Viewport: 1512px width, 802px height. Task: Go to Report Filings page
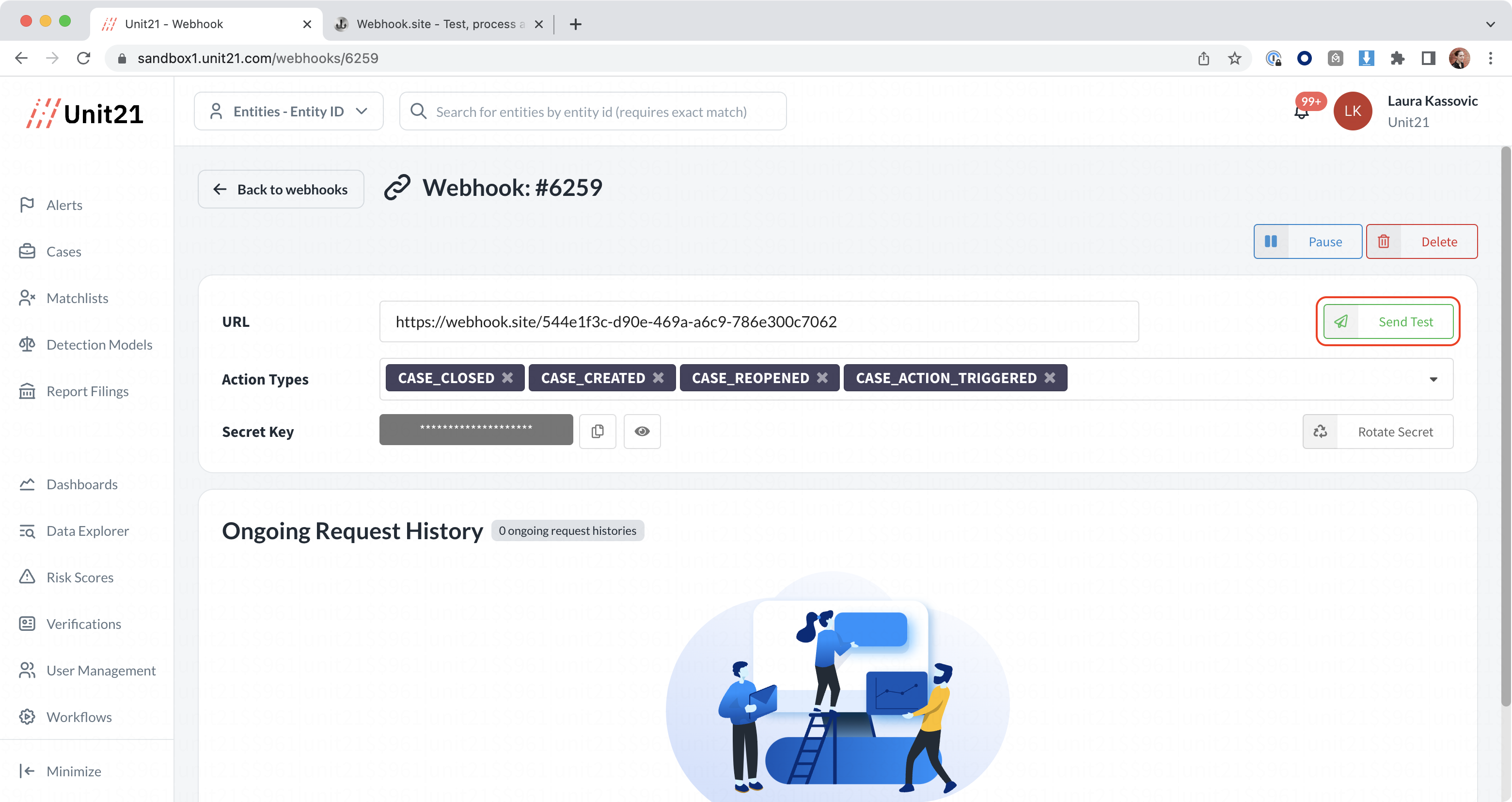pyautogui.click(x=87, y=391)
